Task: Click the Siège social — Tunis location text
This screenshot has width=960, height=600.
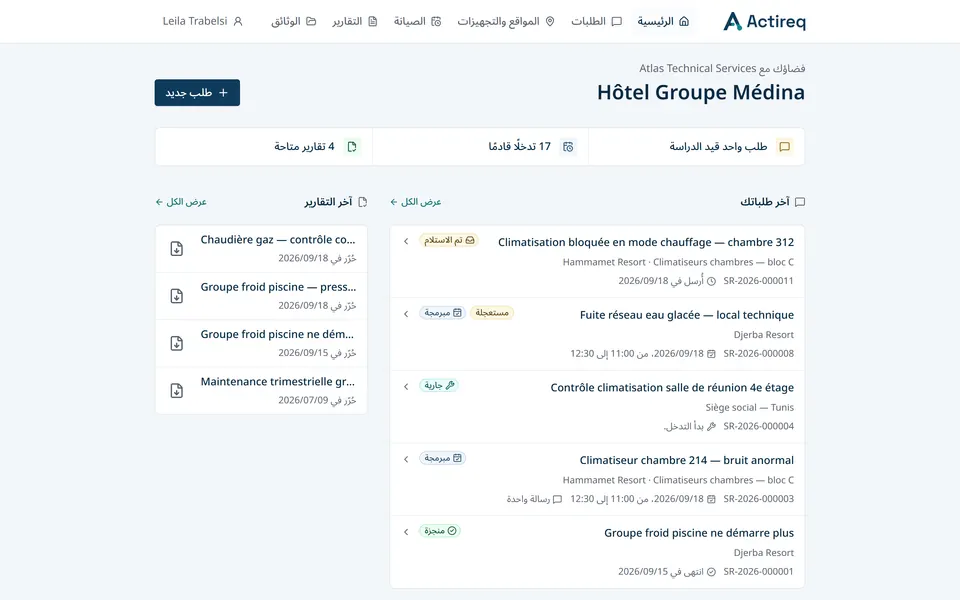Action: click(749, 407)
